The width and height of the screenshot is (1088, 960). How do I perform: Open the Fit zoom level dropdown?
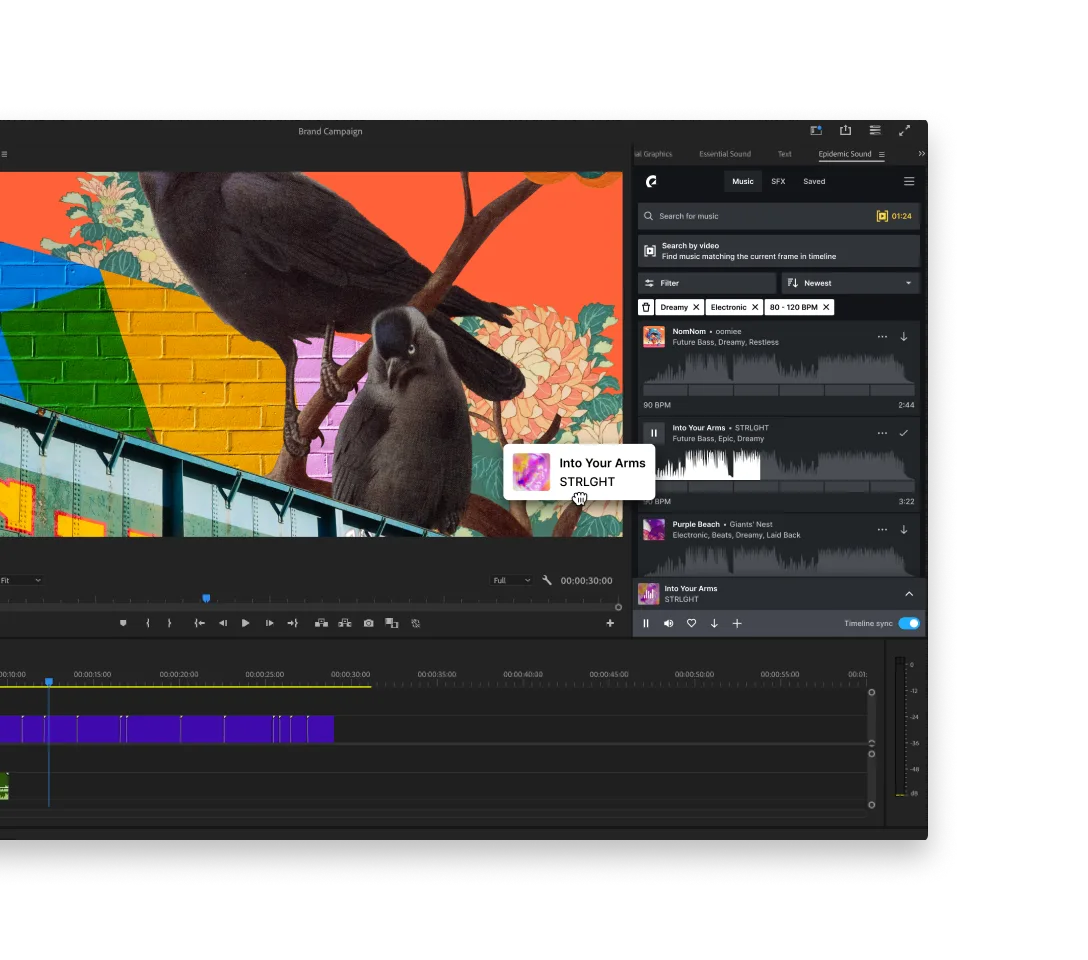pyautogui.click(x=21, y=580)
